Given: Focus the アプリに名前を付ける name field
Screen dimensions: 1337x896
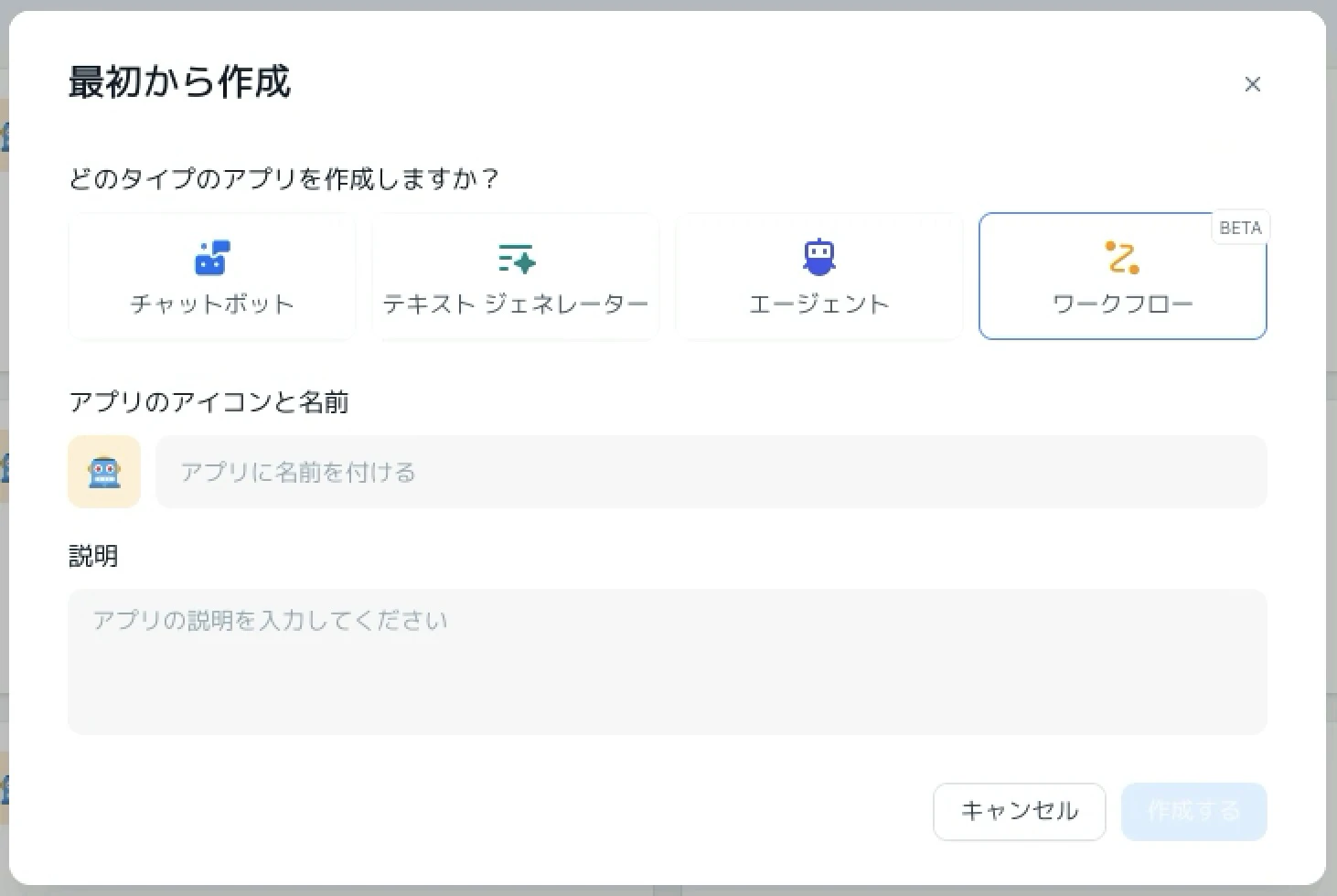Looking at the screenshot, I should tap(711, 472).
